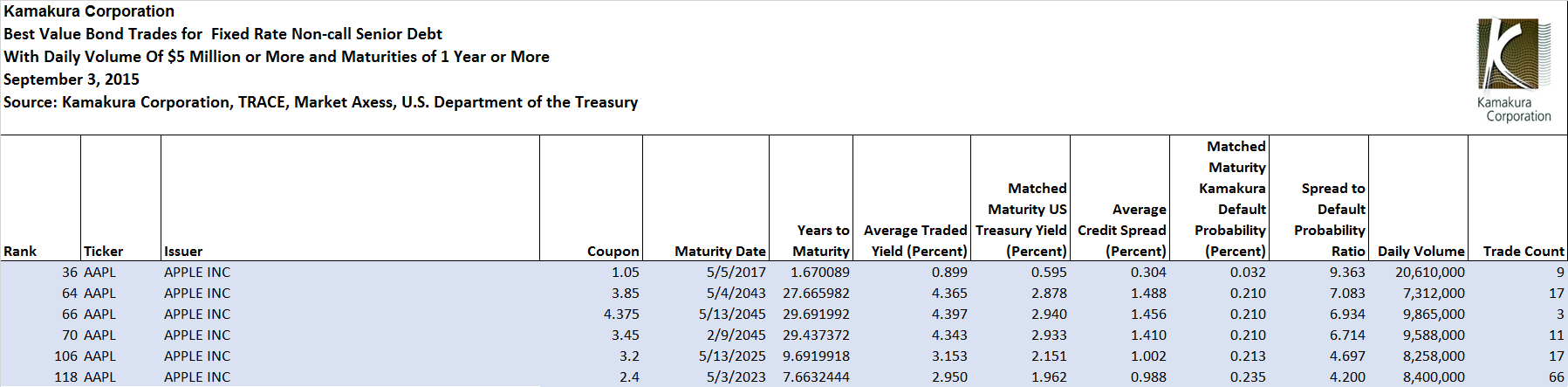Screen dimensions: 1568x387
Task: Select the title cell 'Kamakura Corporation'
Action: (89, 11)
